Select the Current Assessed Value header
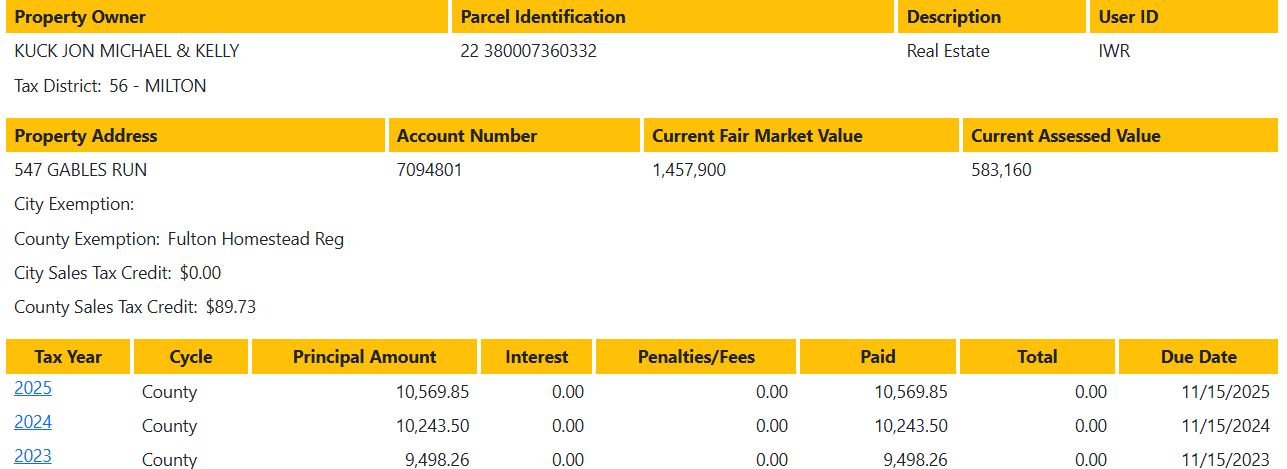The width and height of the screenshot is (1287, 469). [x=1066, y=136]
